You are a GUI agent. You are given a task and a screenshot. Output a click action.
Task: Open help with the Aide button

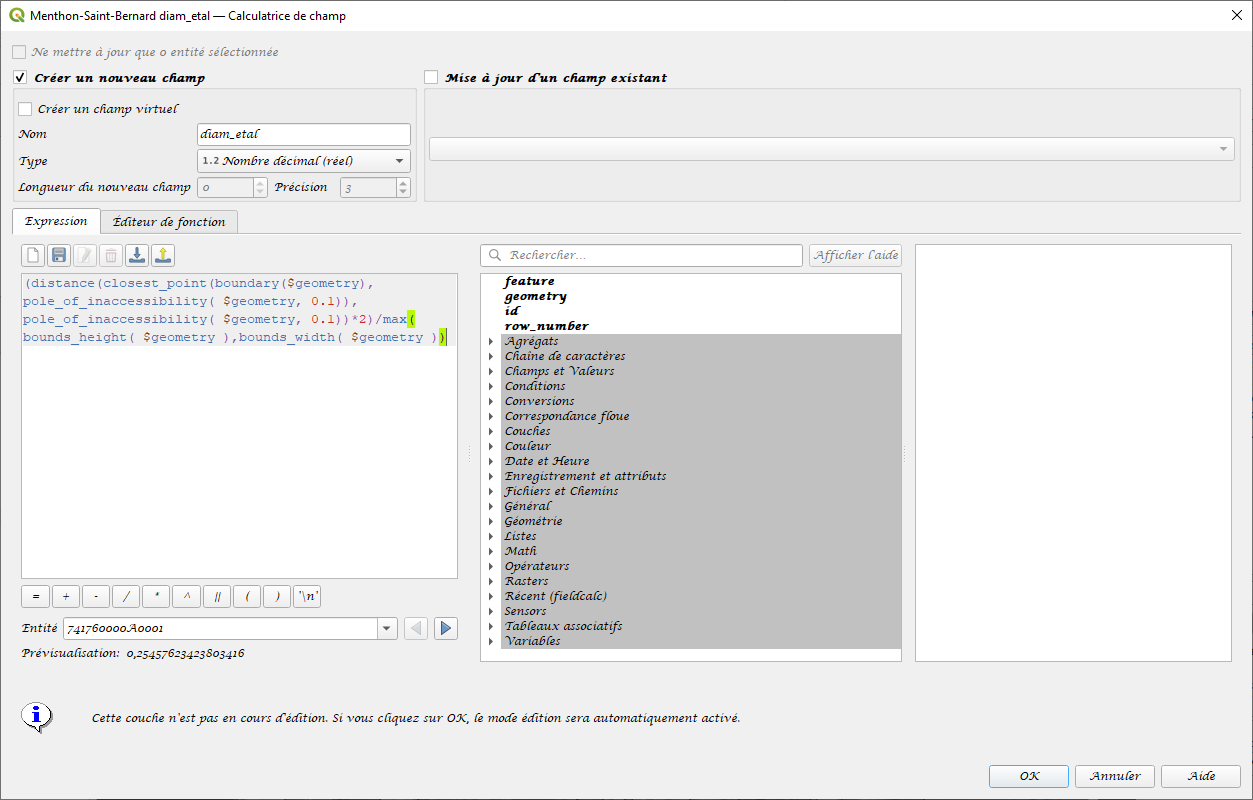pos(1201,776)
